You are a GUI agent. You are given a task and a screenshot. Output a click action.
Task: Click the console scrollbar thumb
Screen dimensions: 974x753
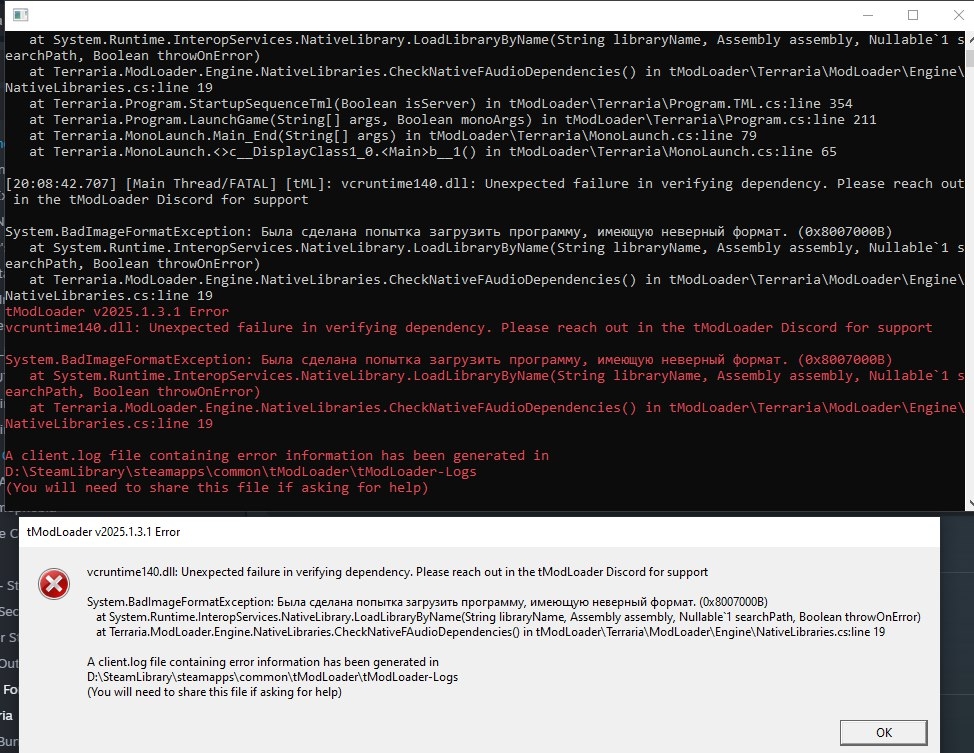pos(970,58)
